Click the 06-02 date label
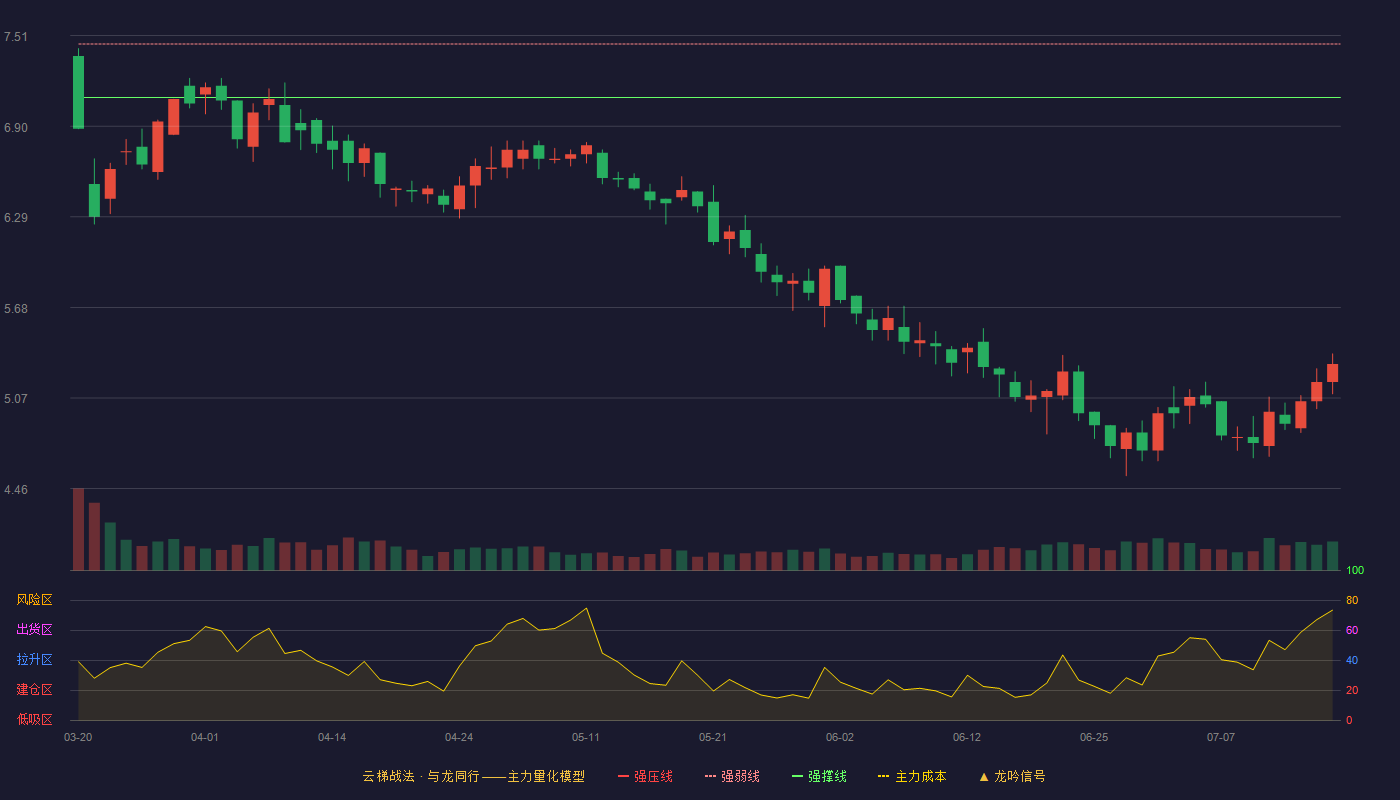 (840, 737)
